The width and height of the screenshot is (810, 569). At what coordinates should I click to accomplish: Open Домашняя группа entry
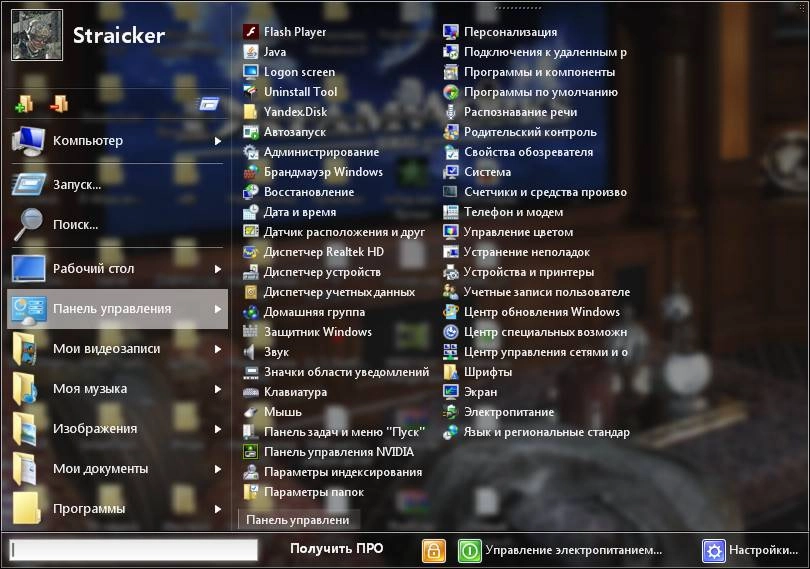304,312
